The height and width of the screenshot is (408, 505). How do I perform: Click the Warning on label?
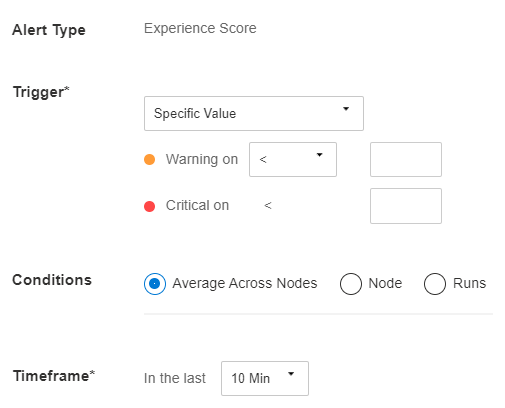[202, 159]
